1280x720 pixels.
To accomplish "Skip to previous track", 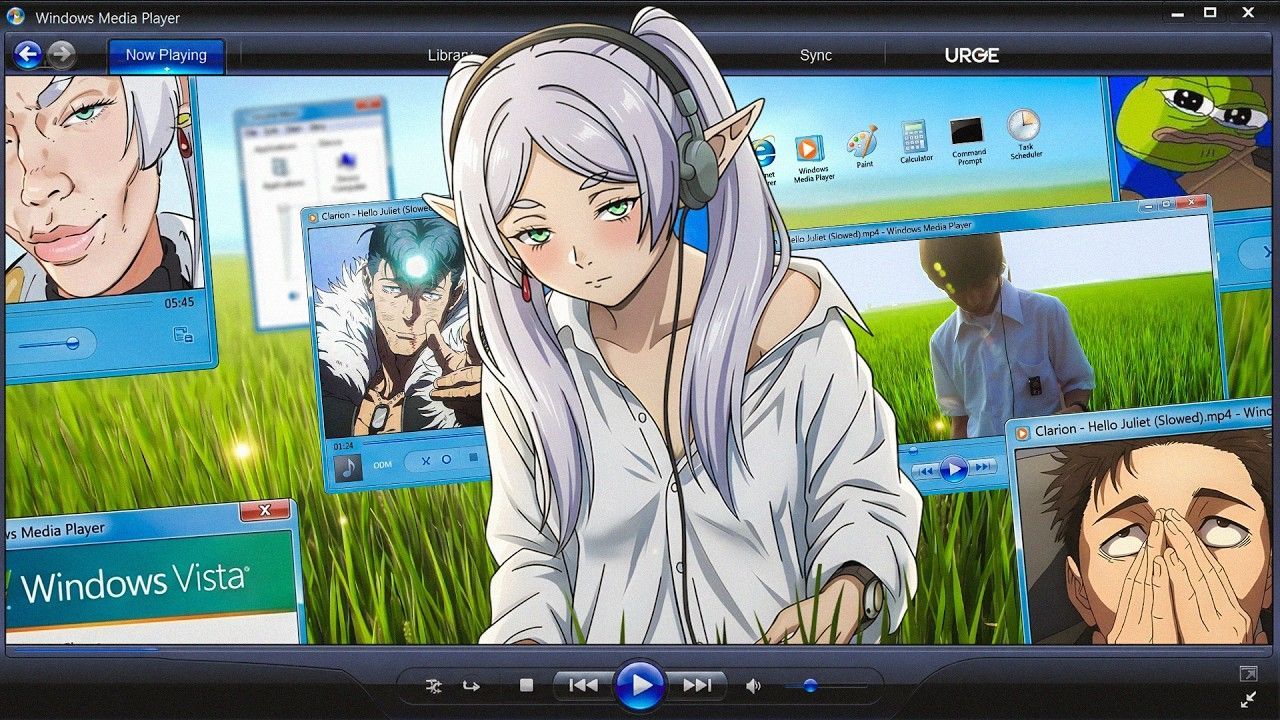I will tap(583, 686).
